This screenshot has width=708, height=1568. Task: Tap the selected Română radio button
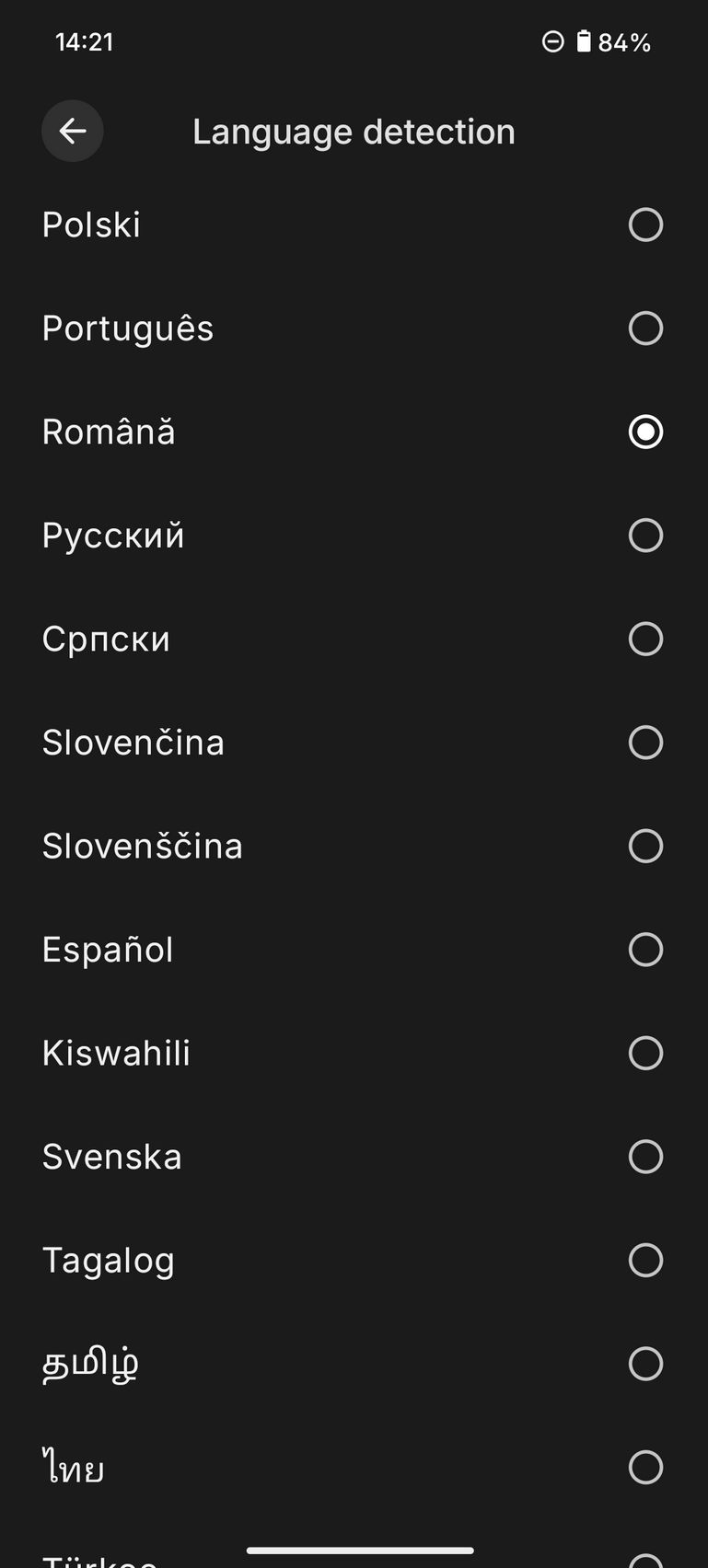point(645,432)
